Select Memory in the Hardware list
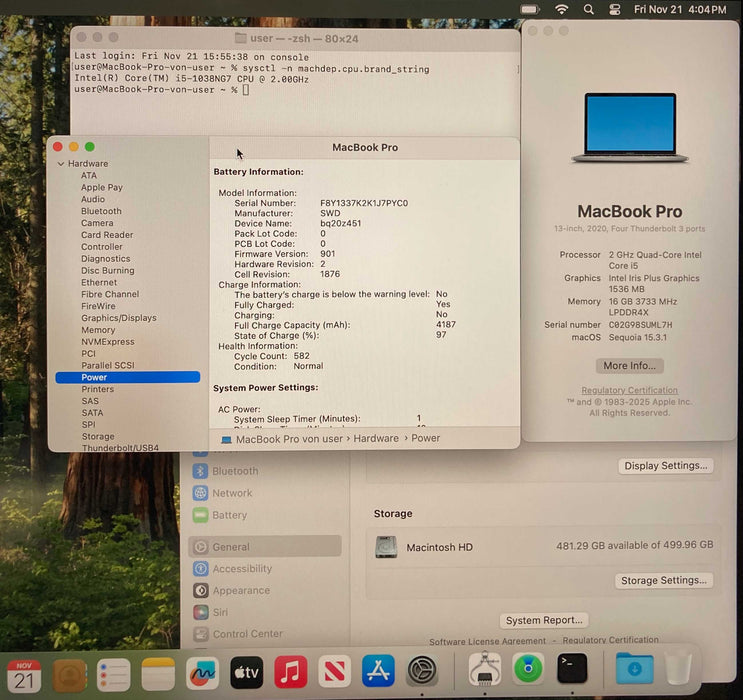This screenshot has height=700, width=743. coord(98,329)
